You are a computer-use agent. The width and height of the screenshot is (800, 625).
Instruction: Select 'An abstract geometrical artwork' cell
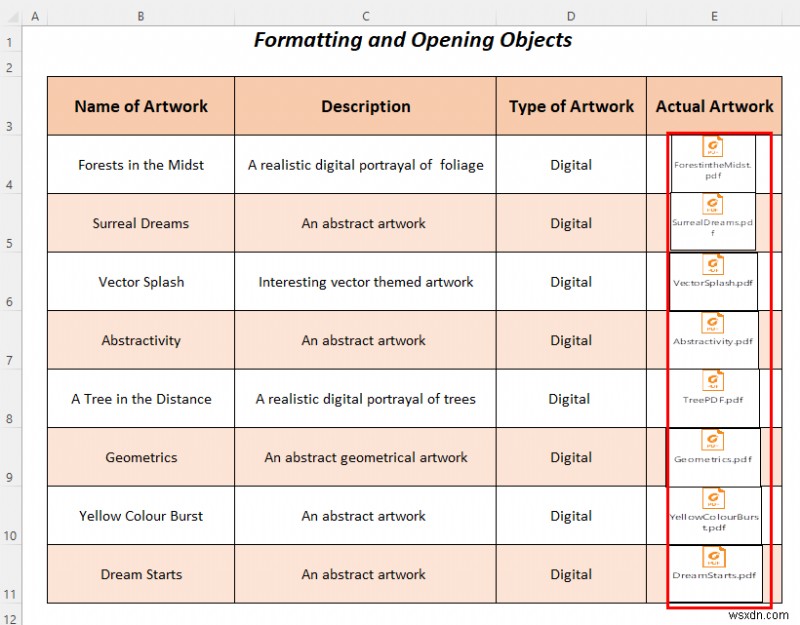[365, 457]
